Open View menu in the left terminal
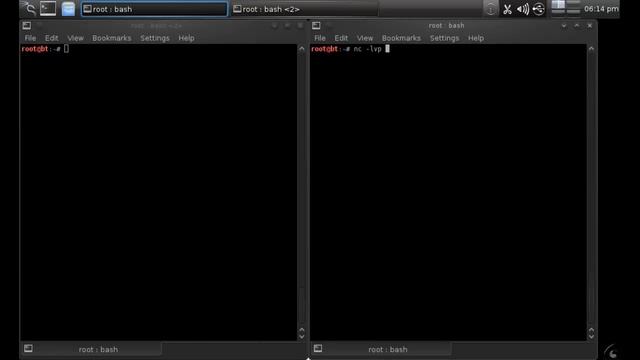 click(x=75, y=38)
